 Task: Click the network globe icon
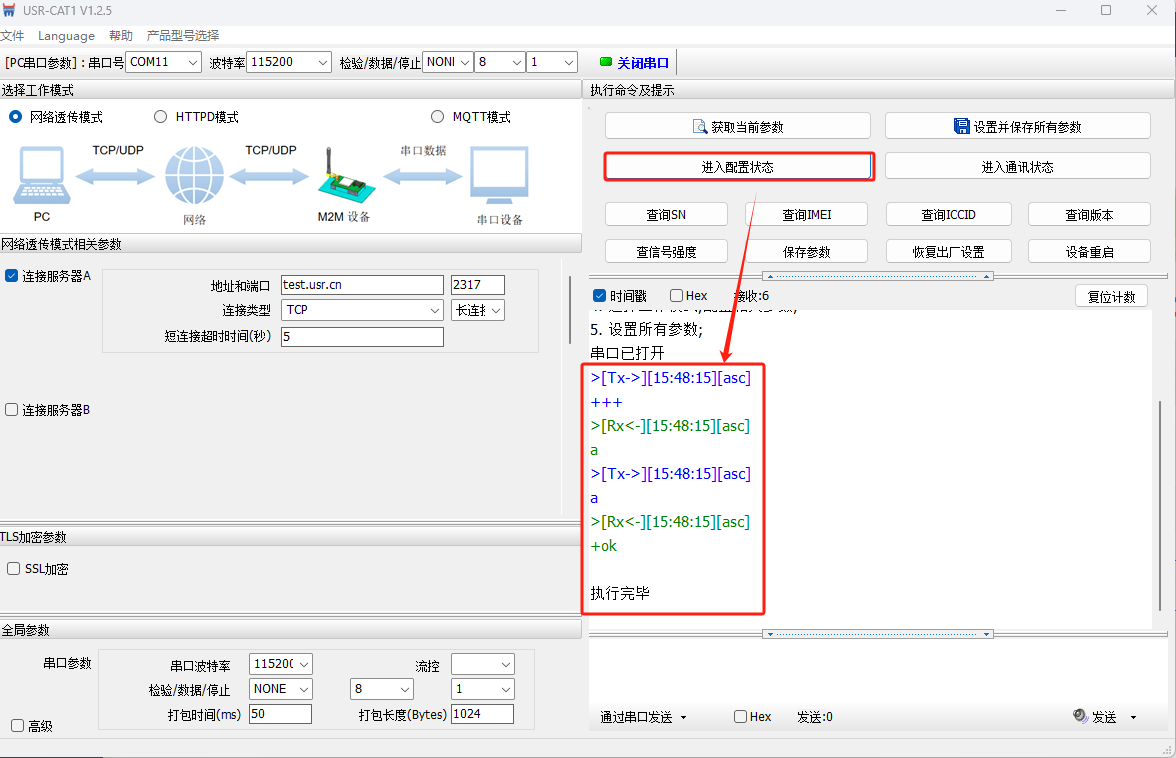(x=194, y=177)
